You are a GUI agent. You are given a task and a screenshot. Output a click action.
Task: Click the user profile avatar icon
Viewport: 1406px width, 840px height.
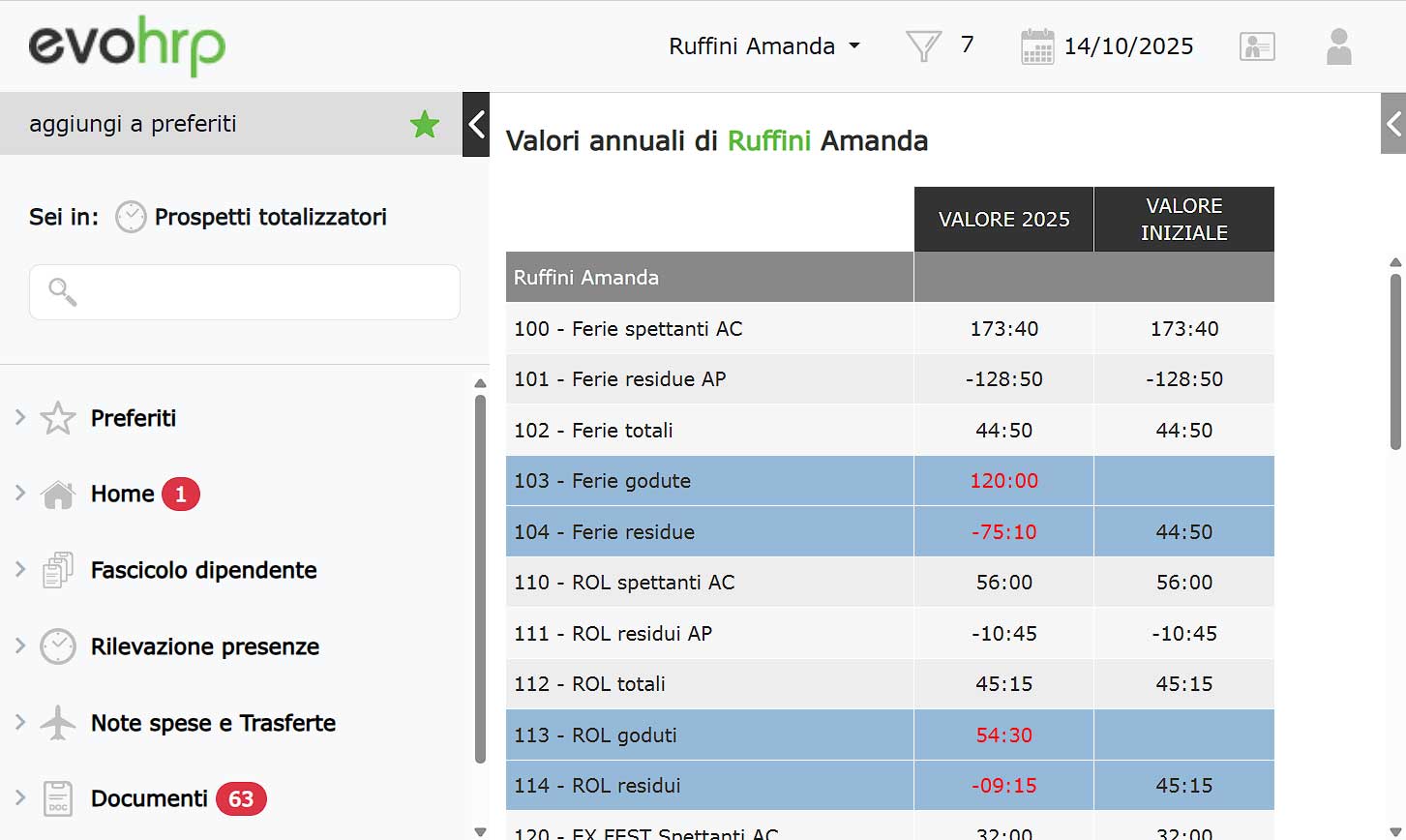1338,46
